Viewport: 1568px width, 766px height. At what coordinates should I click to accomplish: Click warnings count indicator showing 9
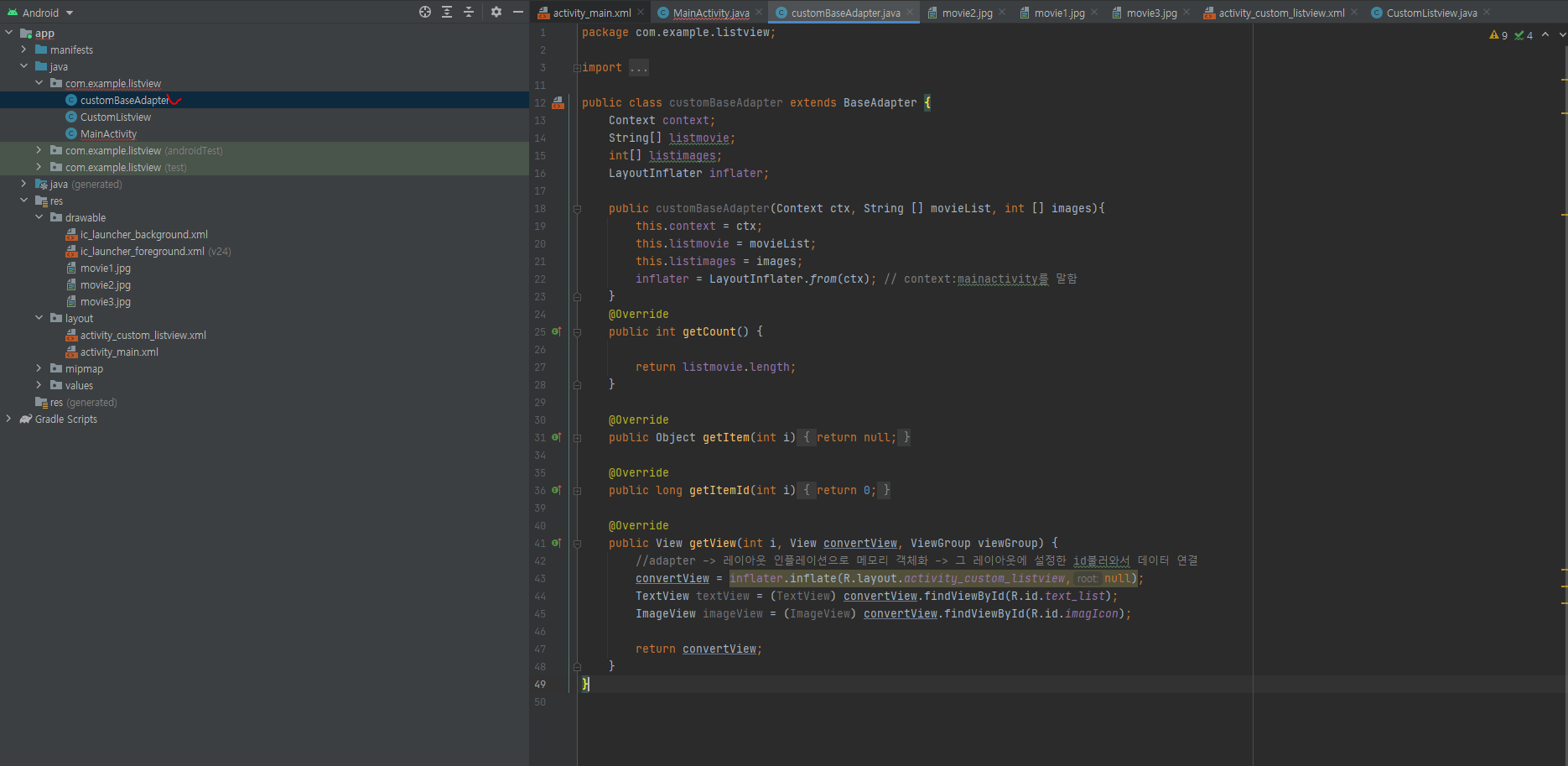[x=1498, y=35]
